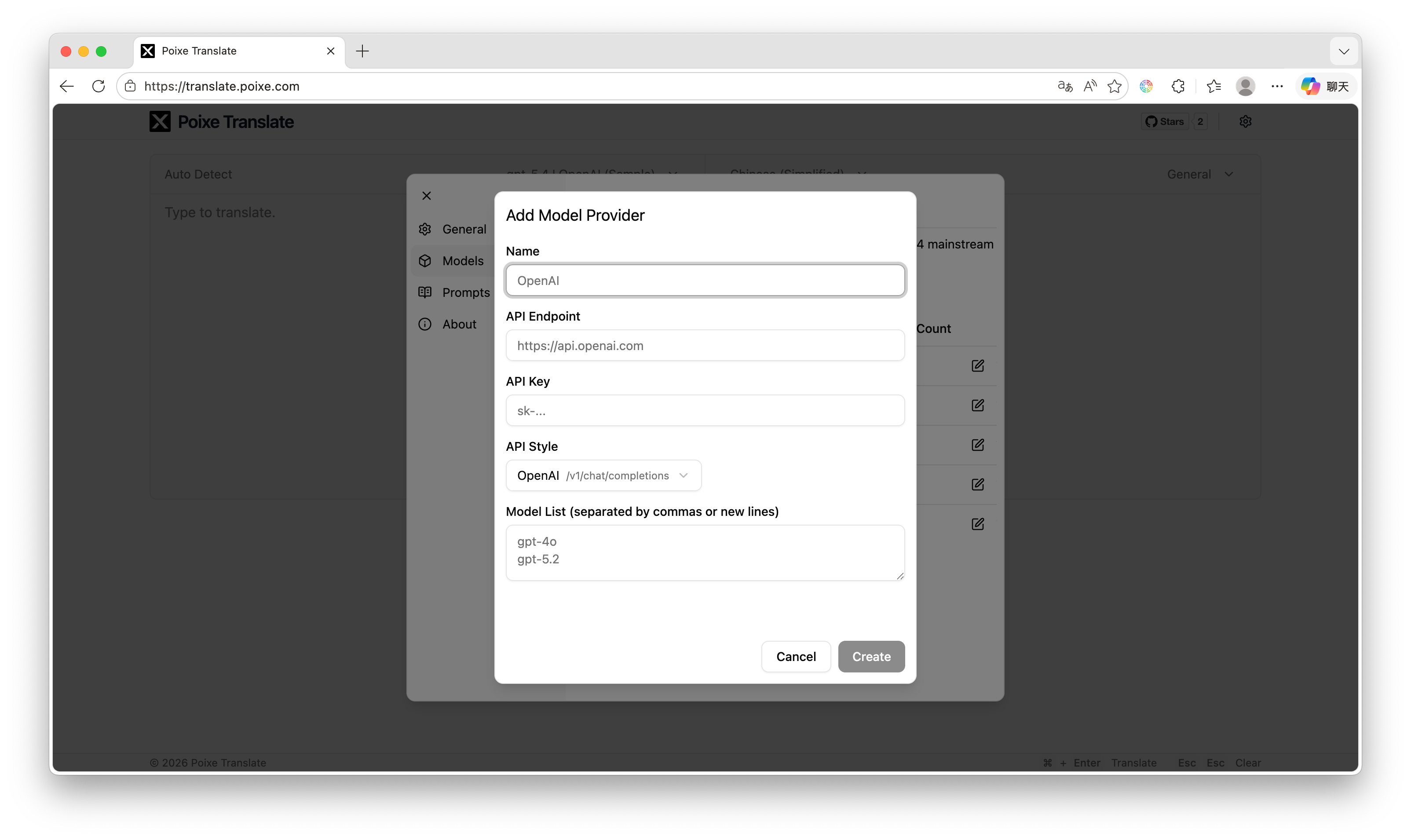Viewport: 1411px width, 840px height.
Task: Close settings panel with X icon
Action: tap(427, 196)
